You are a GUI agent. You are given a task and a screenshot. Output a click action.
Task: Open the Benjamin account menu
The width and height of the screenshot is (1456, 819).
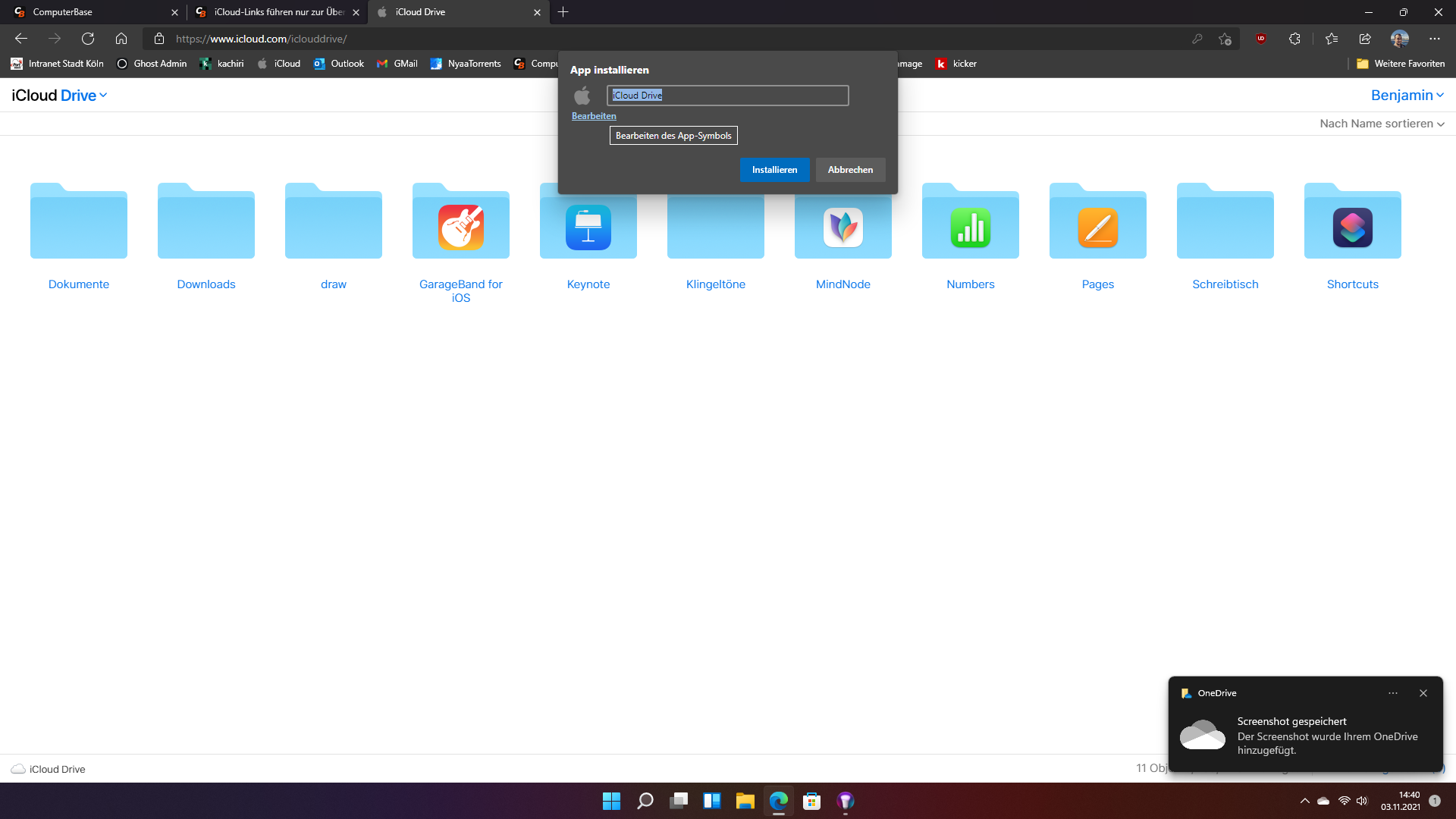(x=1407, y=96)
